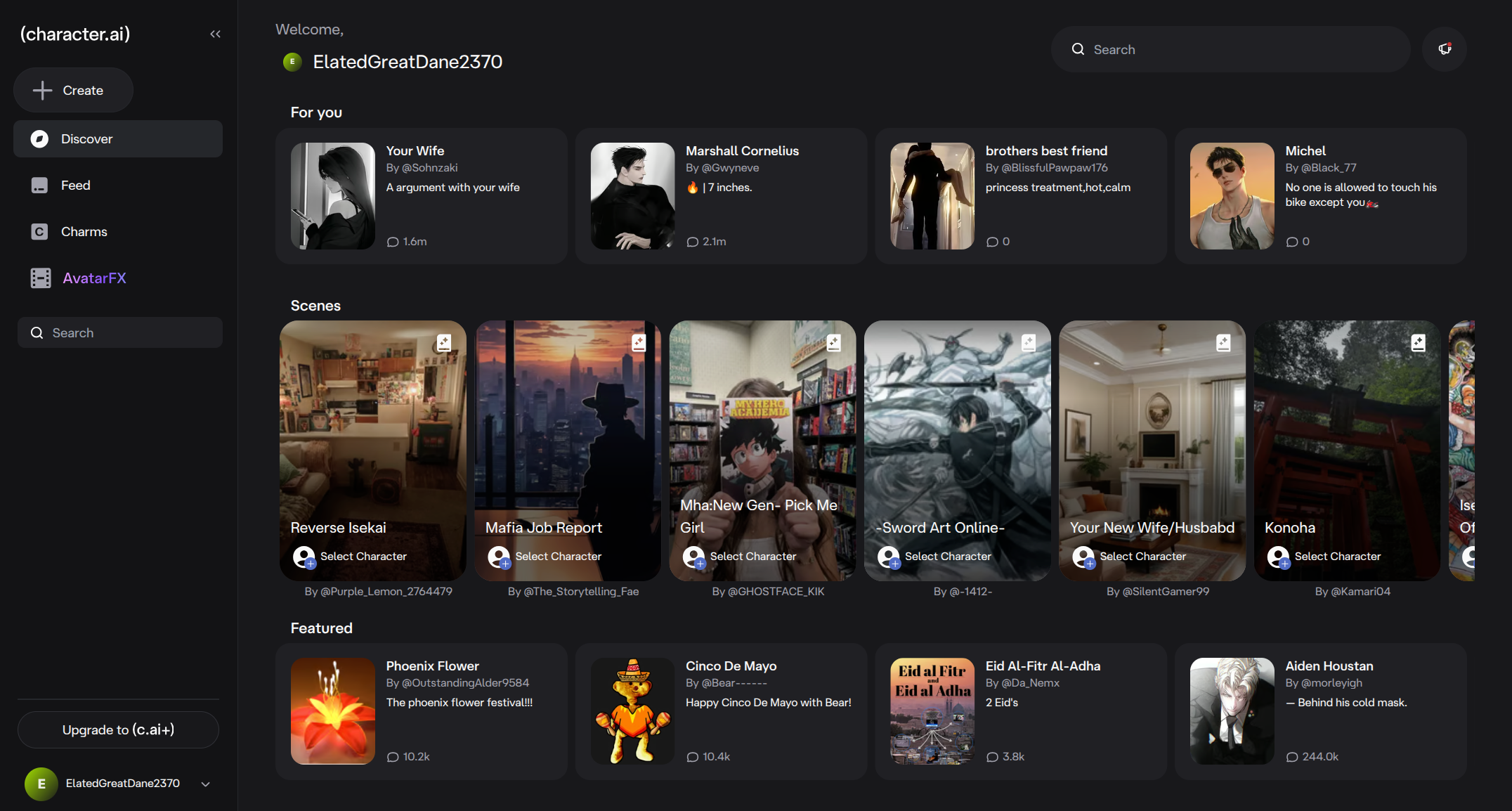Open Select Character on Your New Wife/Husbabd

tap(1129, 557)
